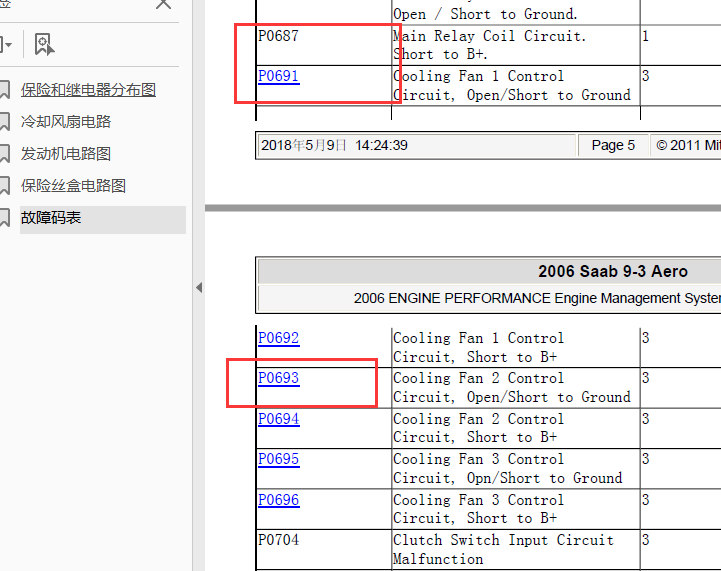The width and height of the screenshot is (721, 571).
Task: Close the bookmarks panel with the X
Action: pyautogui.click(x=163, y=4)
